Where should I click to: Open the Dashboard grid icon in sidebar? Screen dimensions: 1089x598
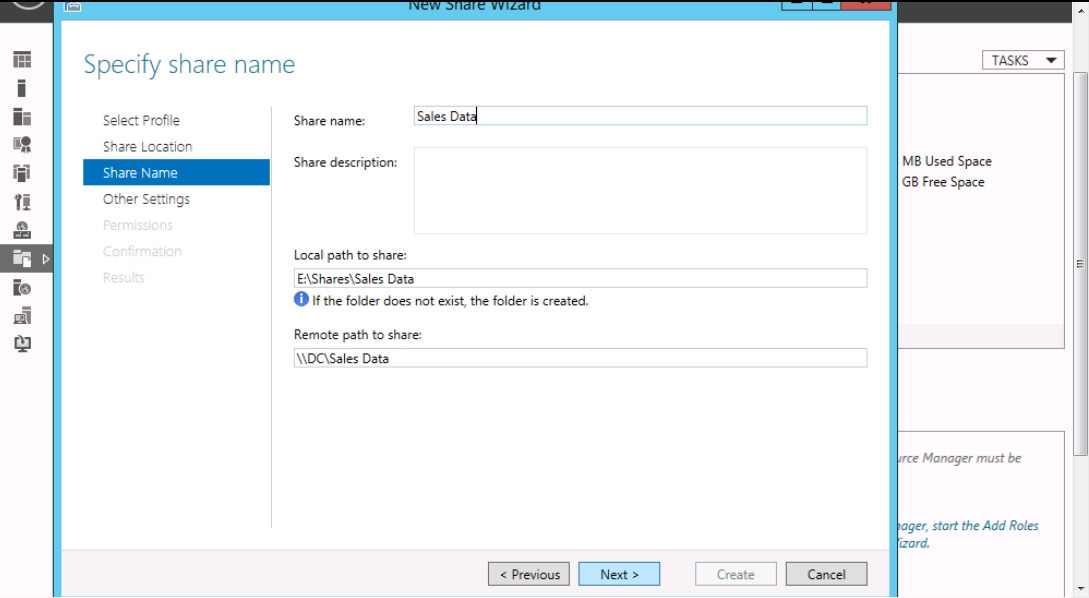click(x=22, y=60)
